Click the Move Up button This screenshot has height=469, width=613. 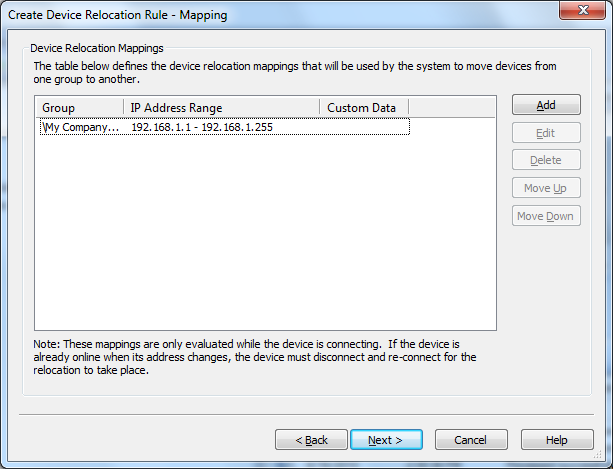tap(546, 188)
